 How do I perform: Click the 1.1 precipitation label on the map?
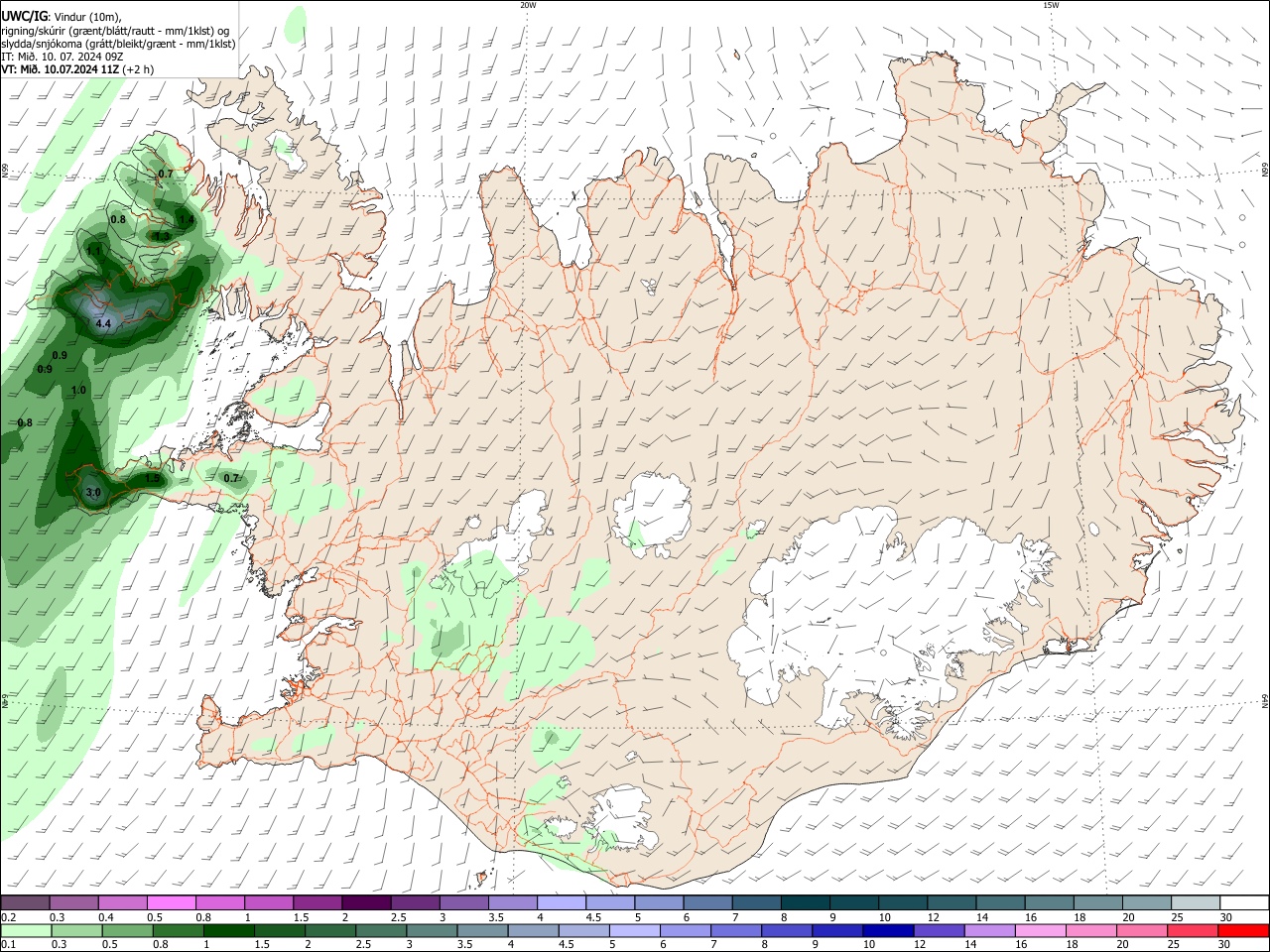93,251
